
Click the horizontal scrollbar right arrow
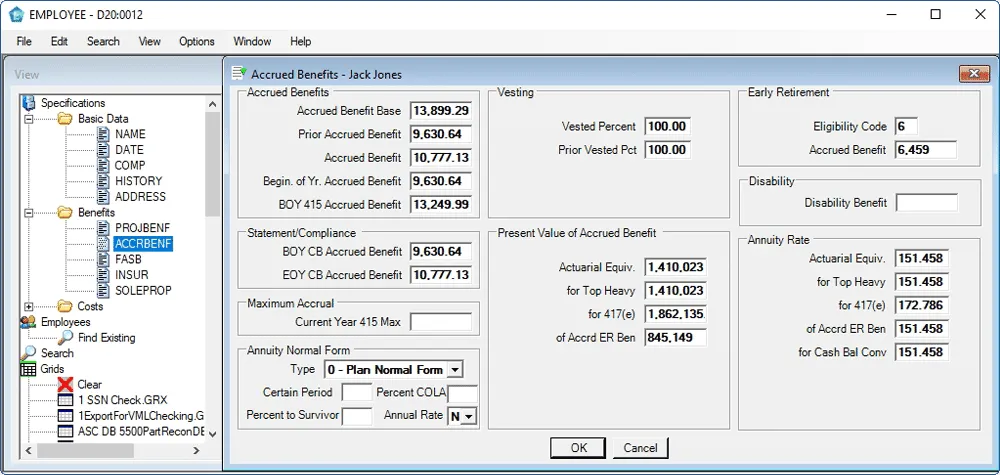coord(196,450)
